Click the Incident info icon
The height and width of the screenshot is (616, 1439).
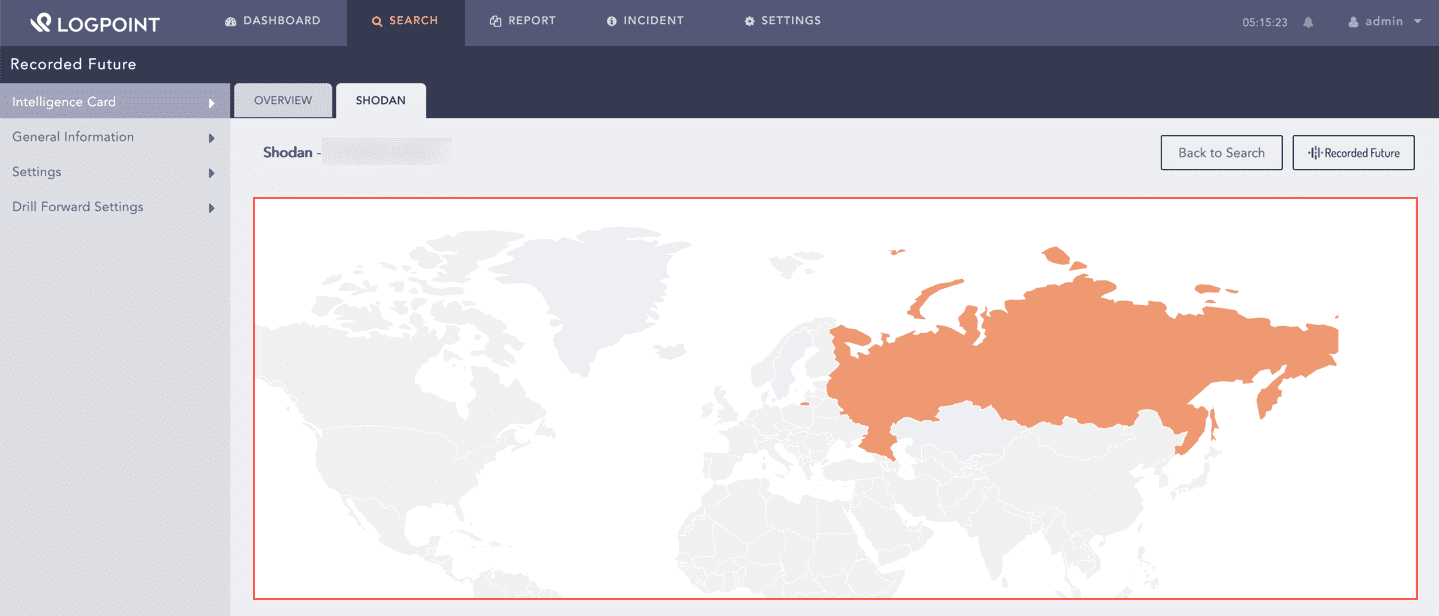pyautogui.click(x=613, y=20)
